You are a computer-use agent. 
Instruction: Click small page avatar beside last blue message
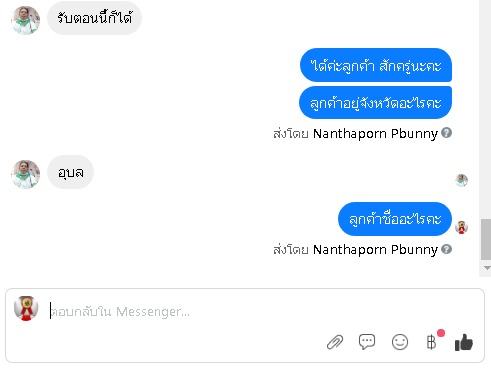461,227
